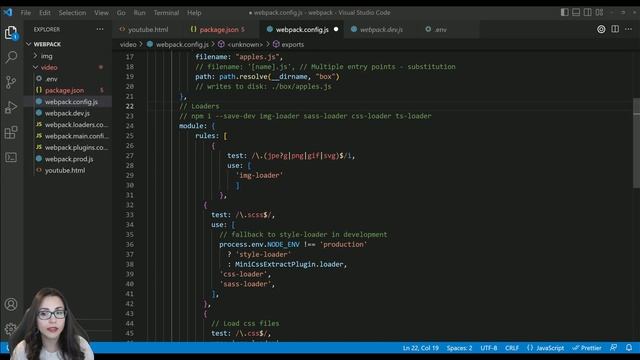Click unsaved dot on webpack.config.js tab
The height and width of the screenshot is (360, 640).
[336, 29]
